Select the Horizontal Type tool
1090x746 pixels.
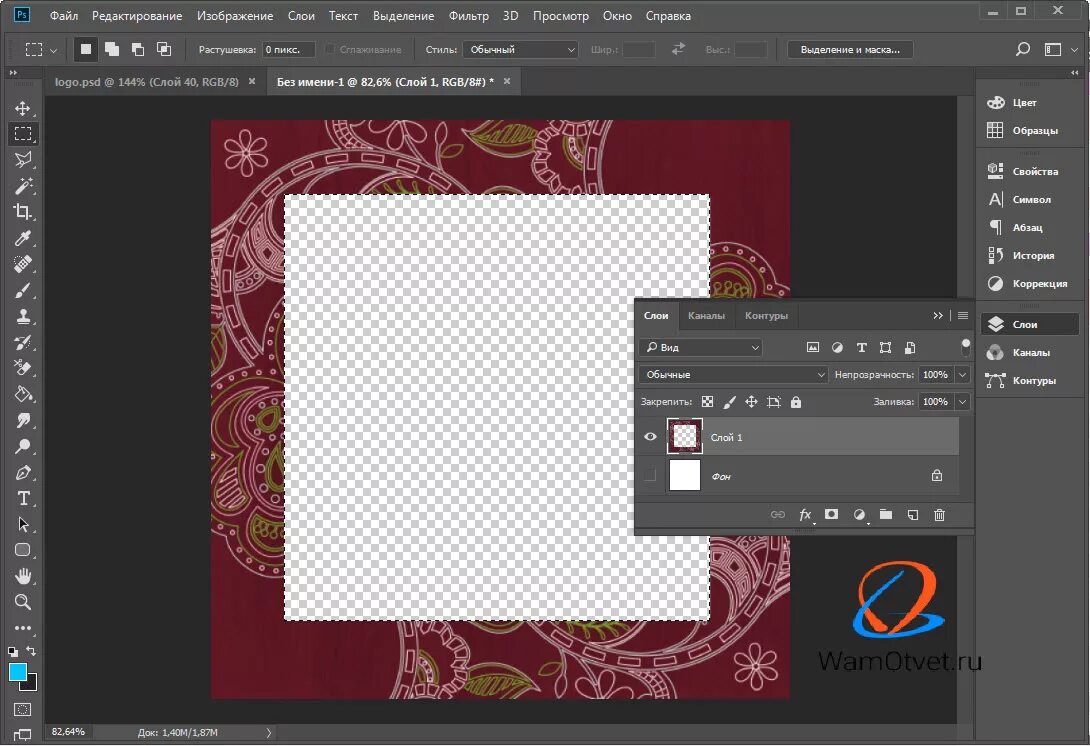(23, 498)
